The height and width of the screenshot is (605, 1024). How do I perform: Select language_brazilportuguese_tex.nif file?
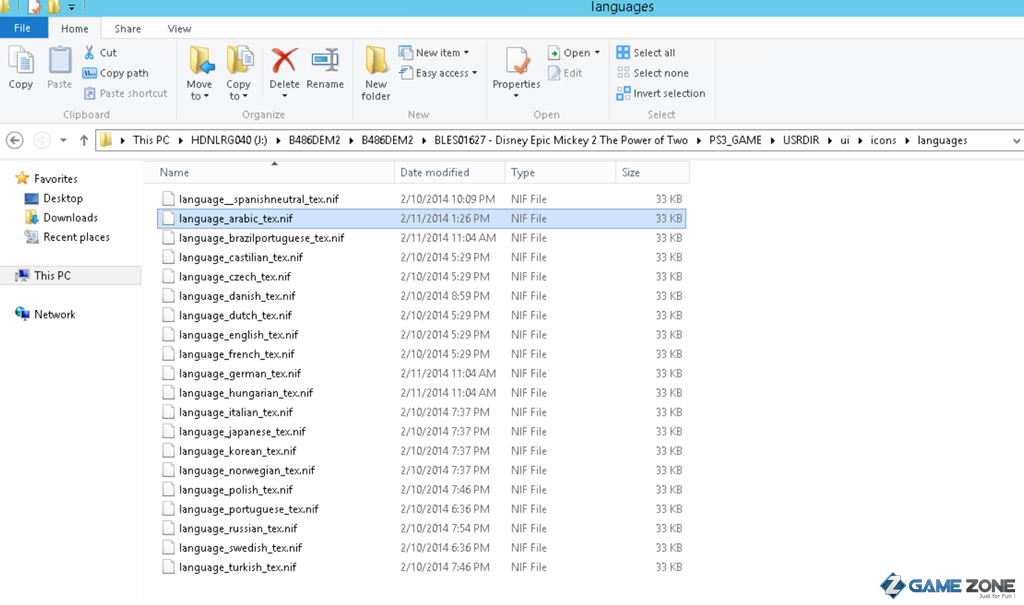(421, 238)
